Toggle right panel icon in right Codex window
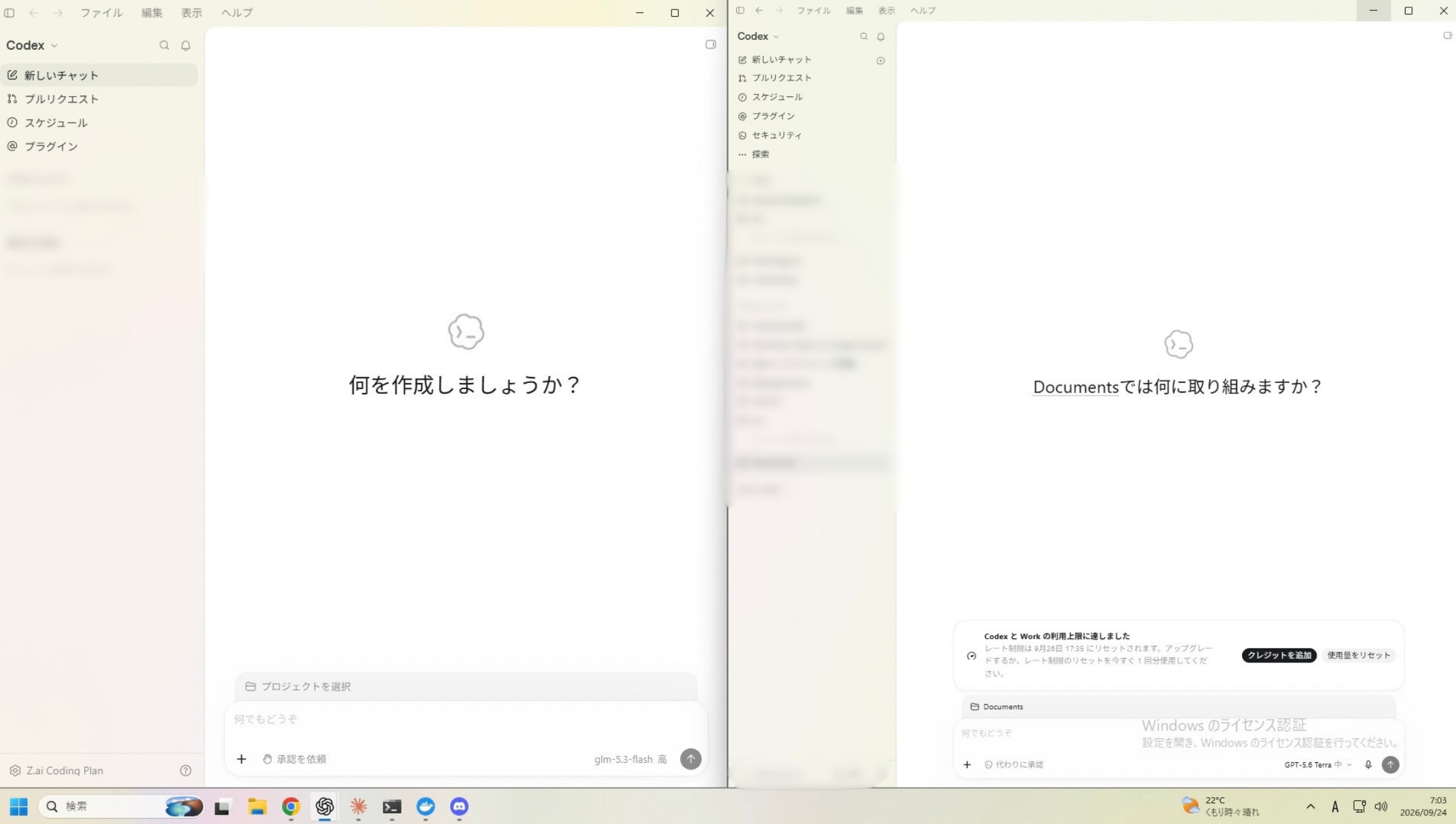The height and width of the screenshot is (824, 1456). (x=1447, y=36)
